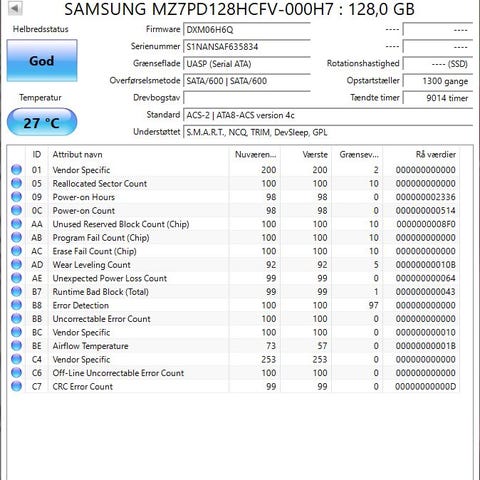Select status icon for Off-Line Uncorrectable Error Count
The width and height of the screenshot is (480, 480).
coord(16,373)
